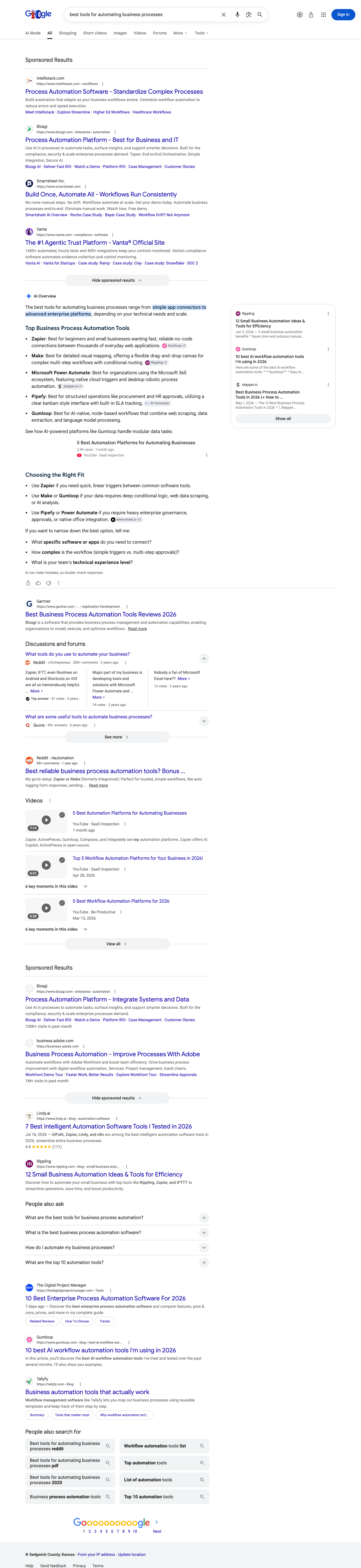Screen dimensions: 361x1568
Task: Expand 6 key moments for Be Productive video
Action: (x=56, y=930)
